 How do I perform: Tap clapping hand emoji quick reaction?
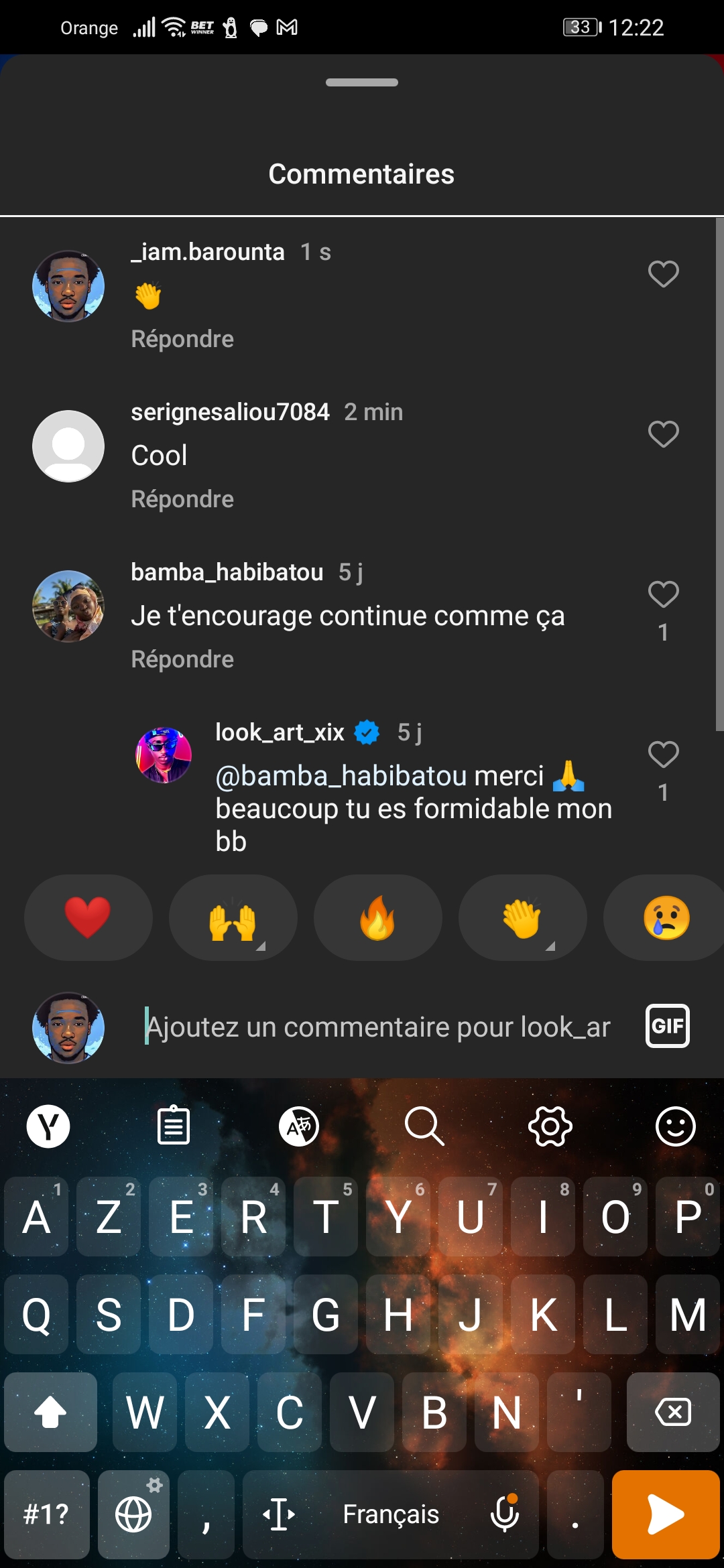coord(522,918)
